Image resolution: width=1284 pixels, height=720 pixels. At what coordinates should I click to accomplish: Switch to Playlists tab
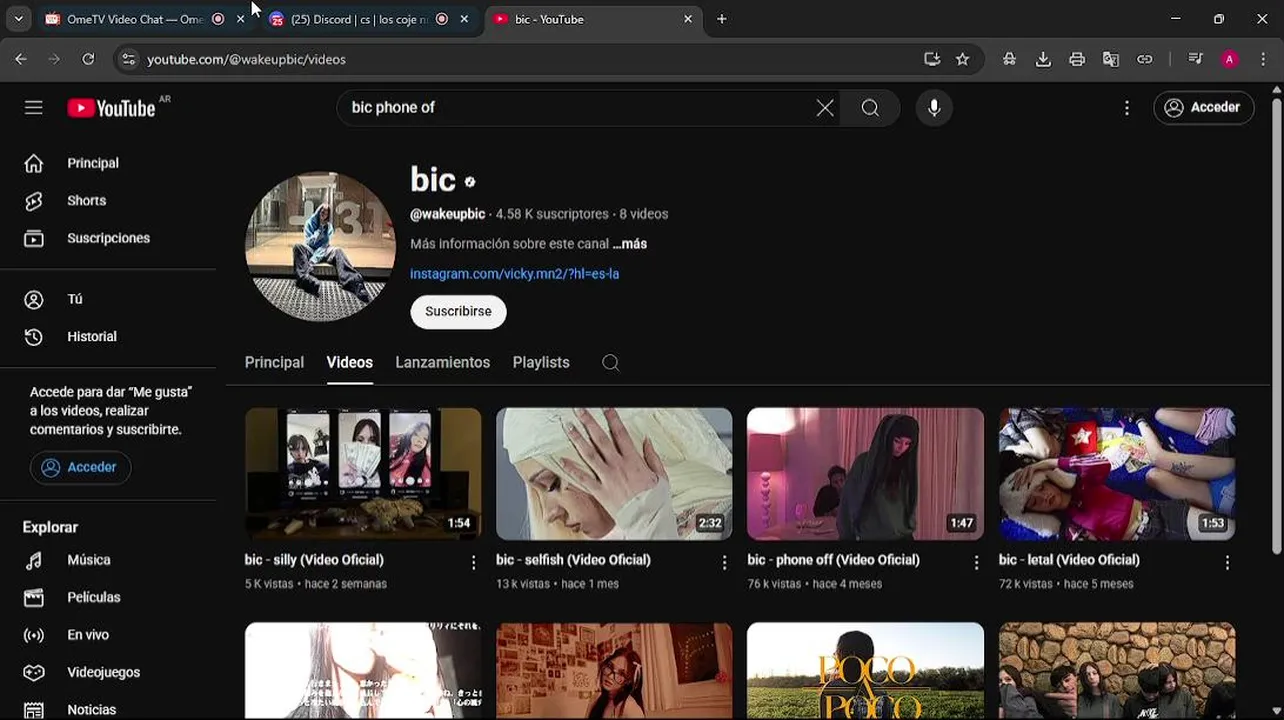tap(541, 363)
